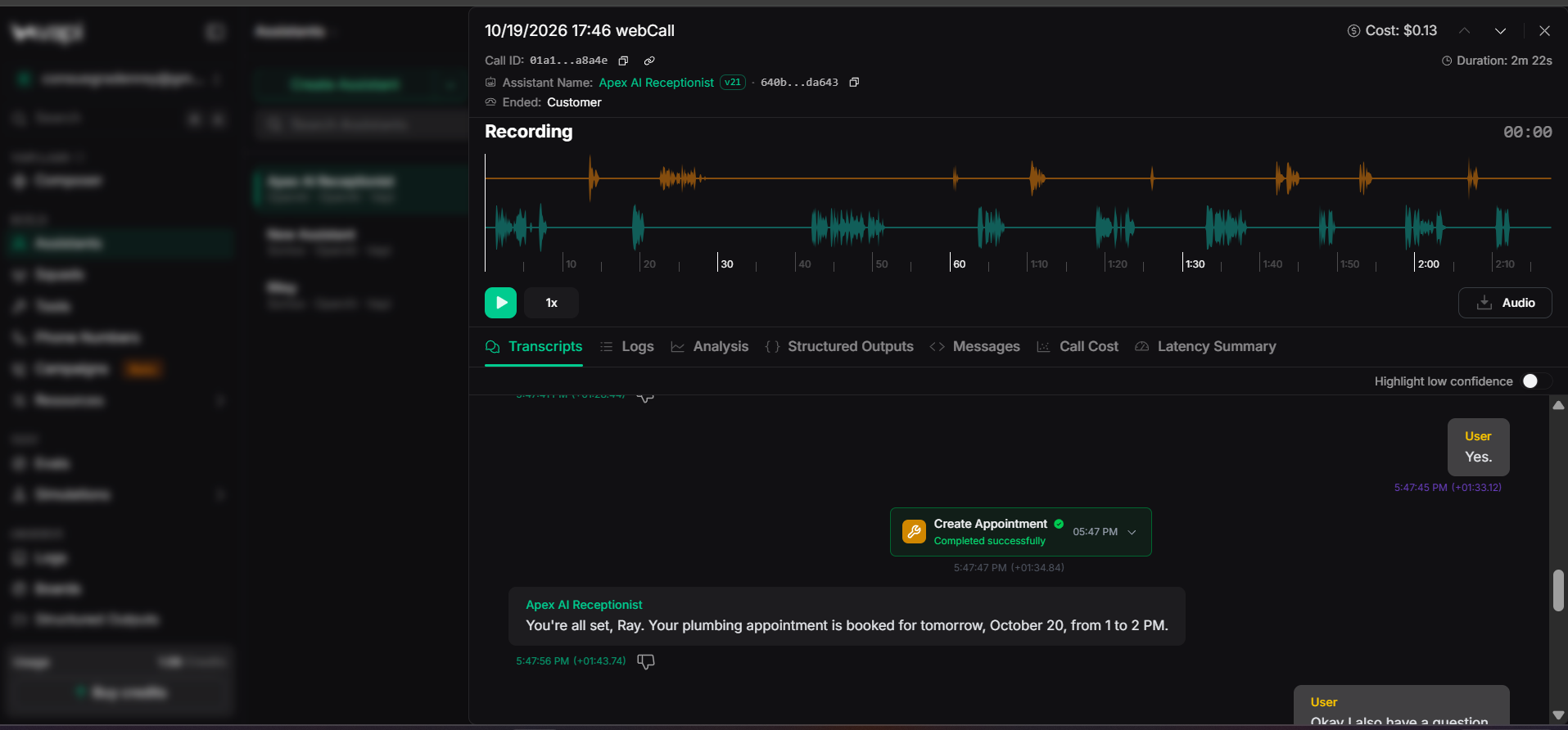This screenshot has width=1568, height=730.
Task: Change playback speed from 1x
Action: point(551,303)
